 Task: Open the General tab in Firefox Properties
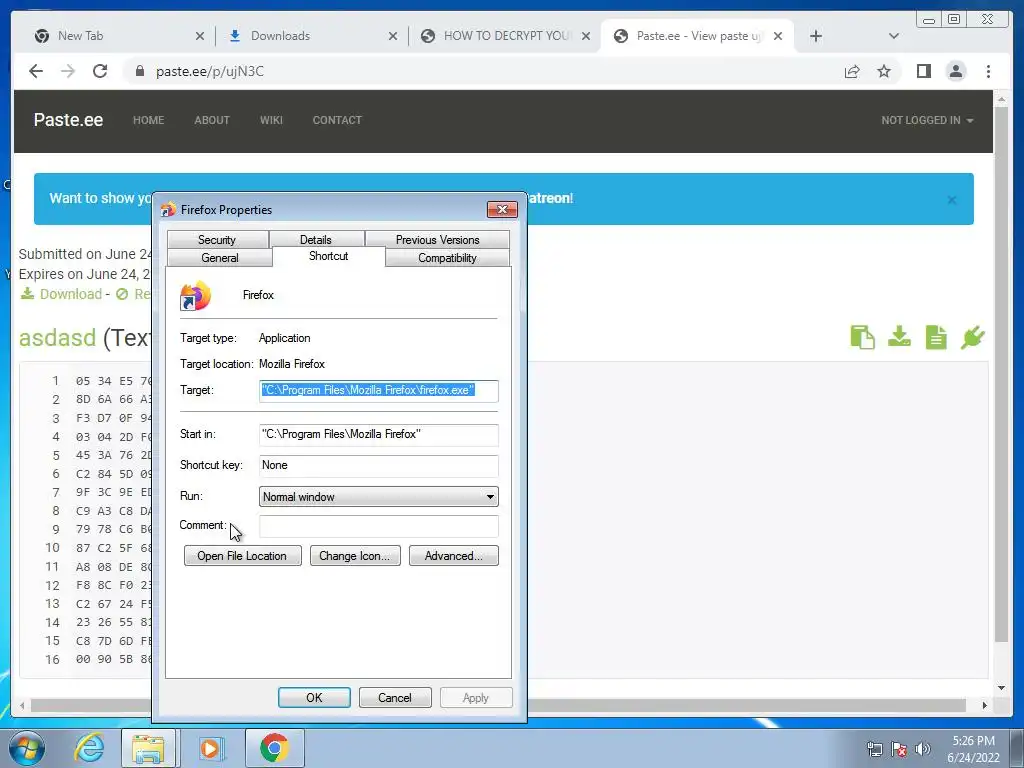219,258
